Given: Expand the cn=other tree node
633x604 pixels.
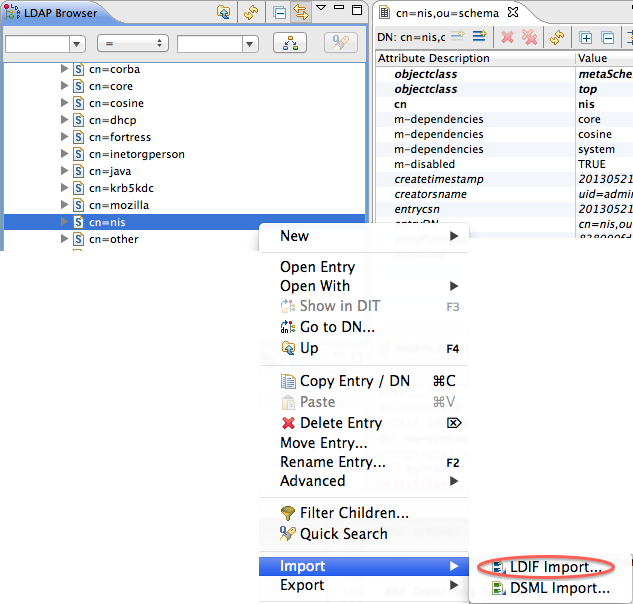Looking at the screenshot, I should [x=65, y=239].
